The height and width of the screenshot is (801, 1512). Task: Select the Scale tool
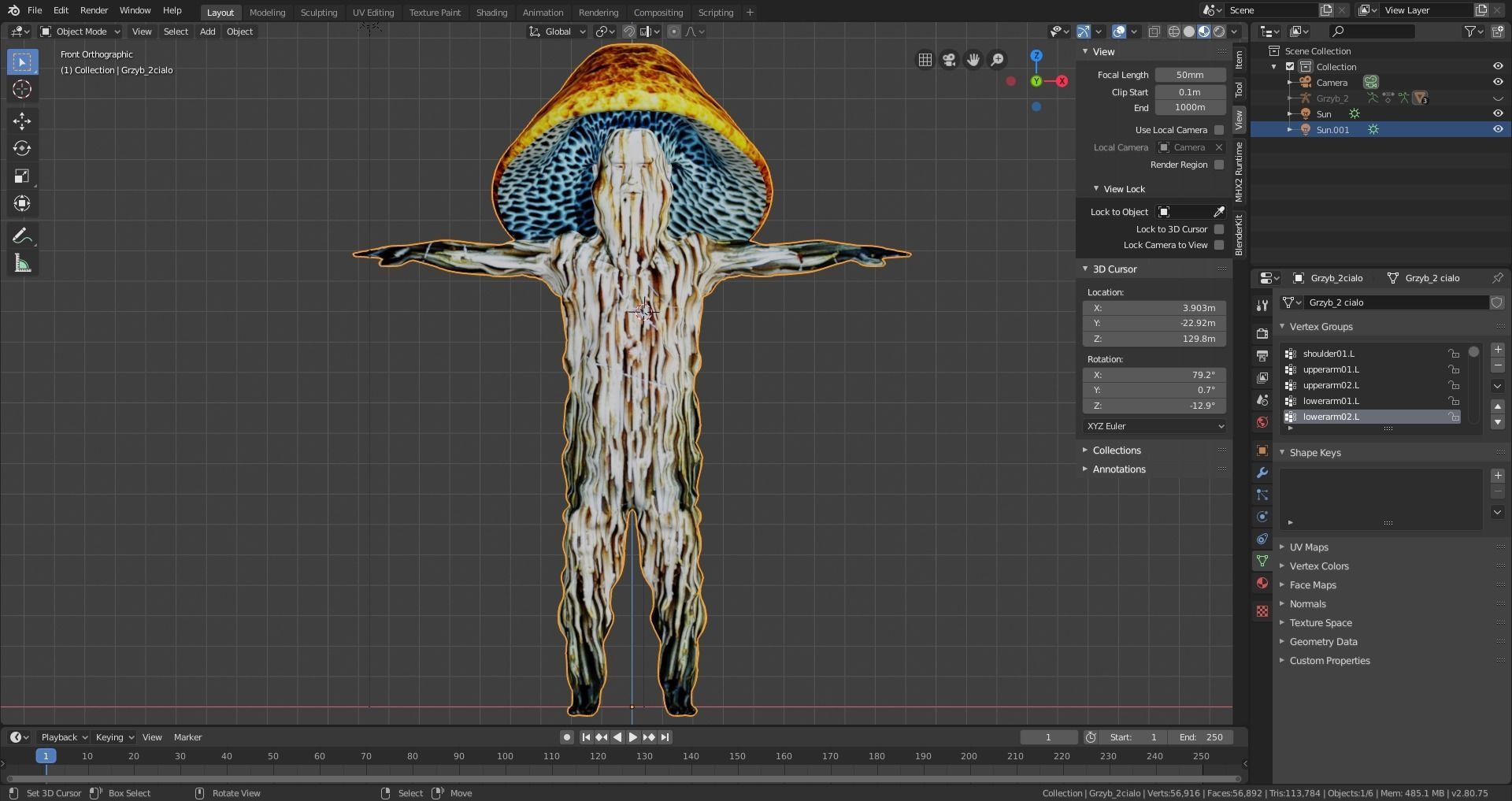coord(22,176)
